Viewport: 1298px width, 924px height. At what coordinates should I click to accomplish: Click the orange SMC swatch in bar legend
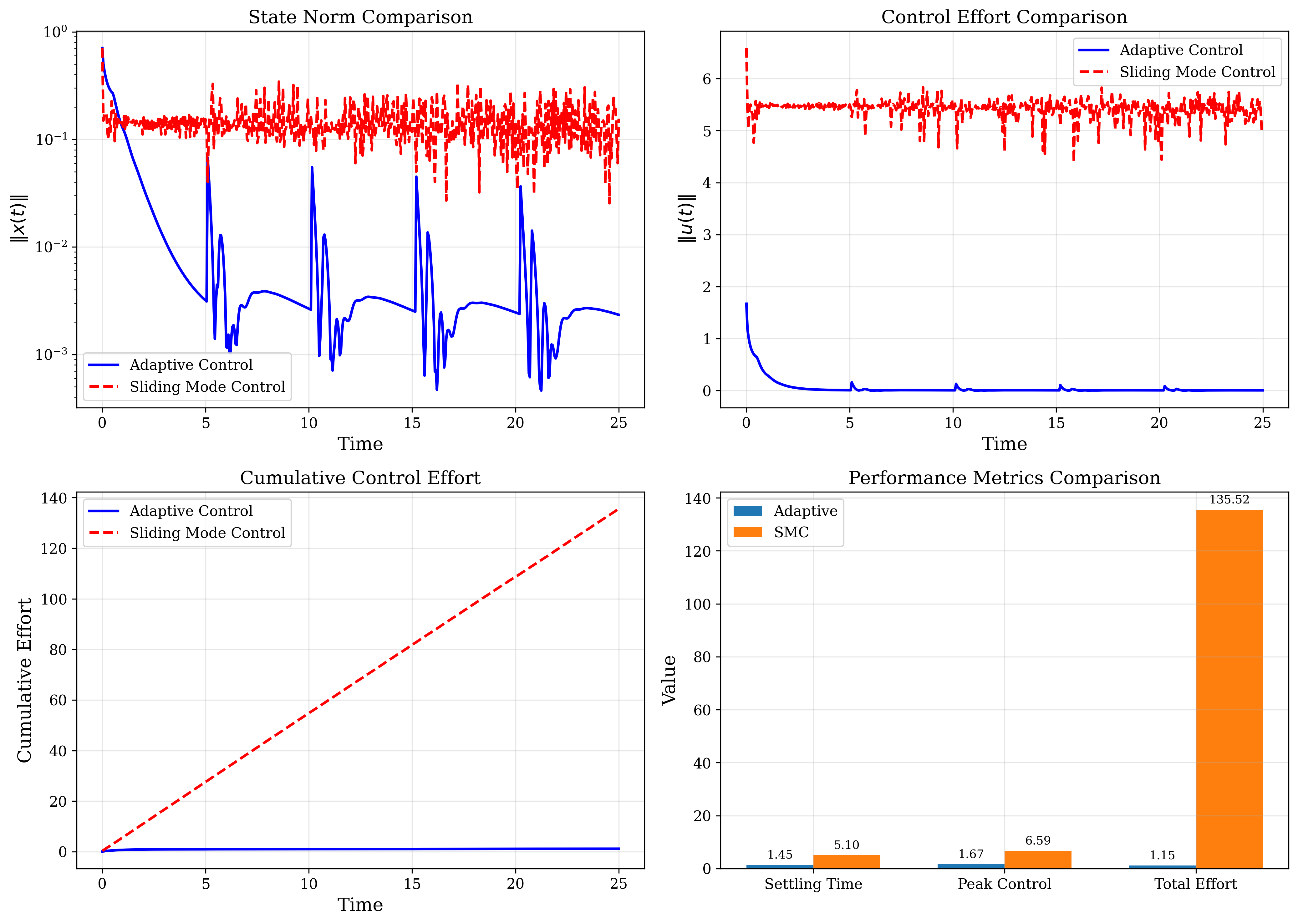747,533
